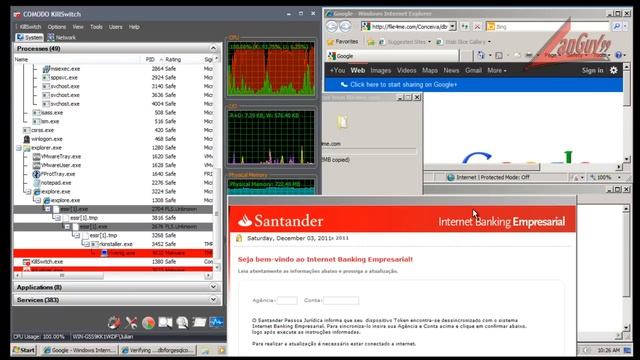The width and height of the screenshot is (640, 360).
Task: Open the Gmail link on Google bar
Action: coord(473,70)
